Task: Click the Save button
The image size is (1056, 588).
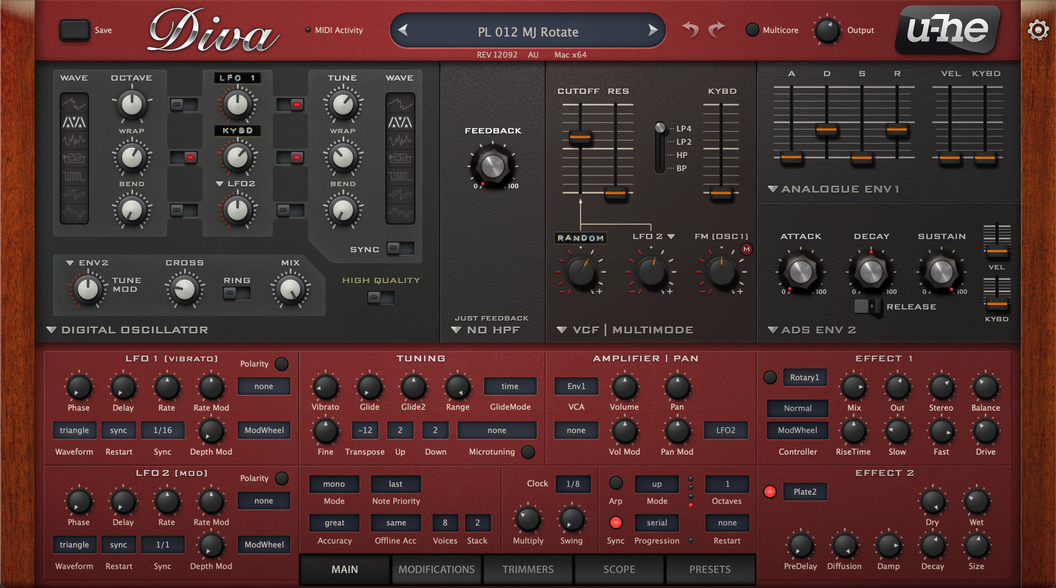Action: pyautogui.click(x=74, y=30)
